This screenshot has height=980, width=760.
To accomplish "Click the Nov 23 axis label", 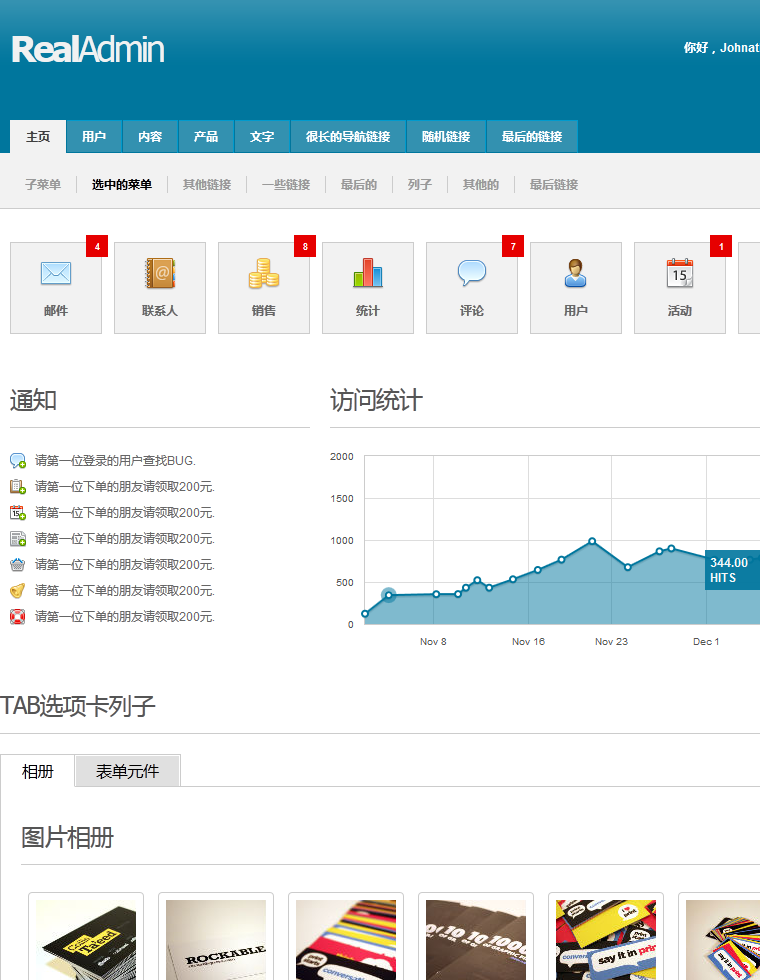I will click(611, 642).
